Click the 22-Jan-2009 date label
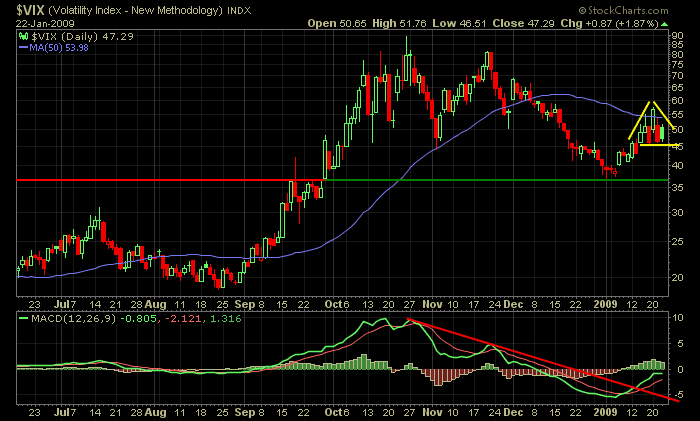700x421 pixels. coord(45,24)
